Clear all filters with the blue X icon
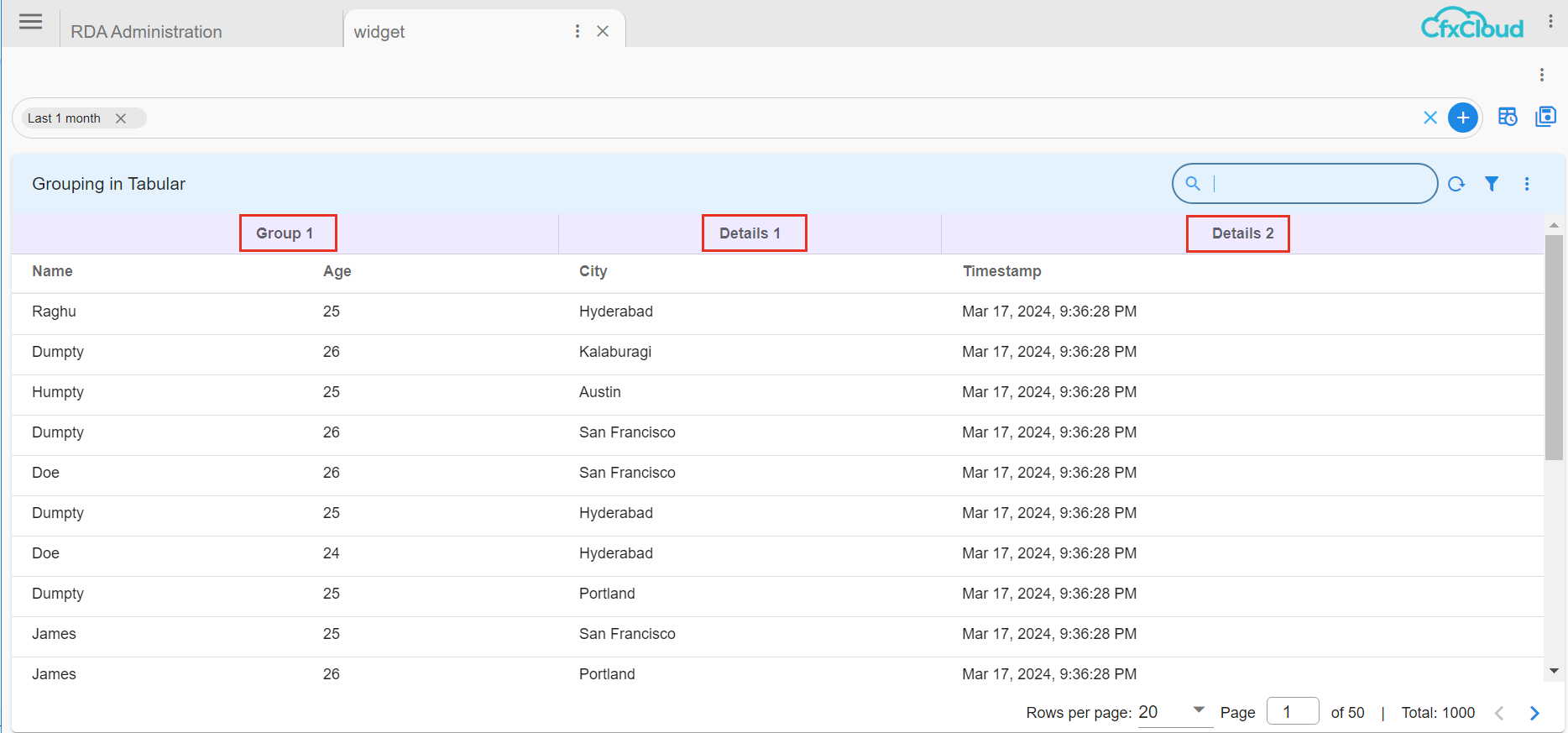The image size is (1568, 733). tap(1430, 118)
